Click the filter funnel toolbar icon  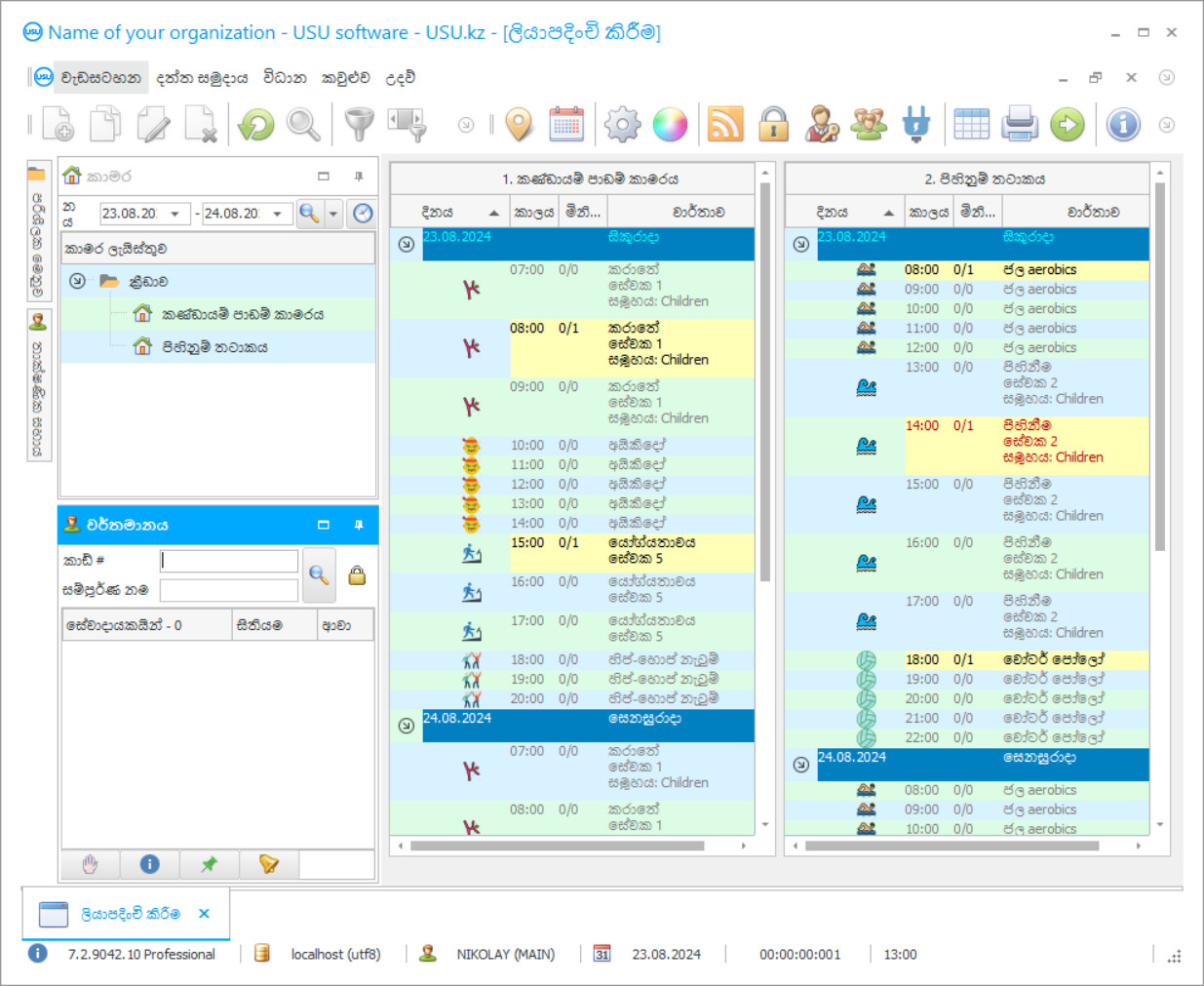359,125
